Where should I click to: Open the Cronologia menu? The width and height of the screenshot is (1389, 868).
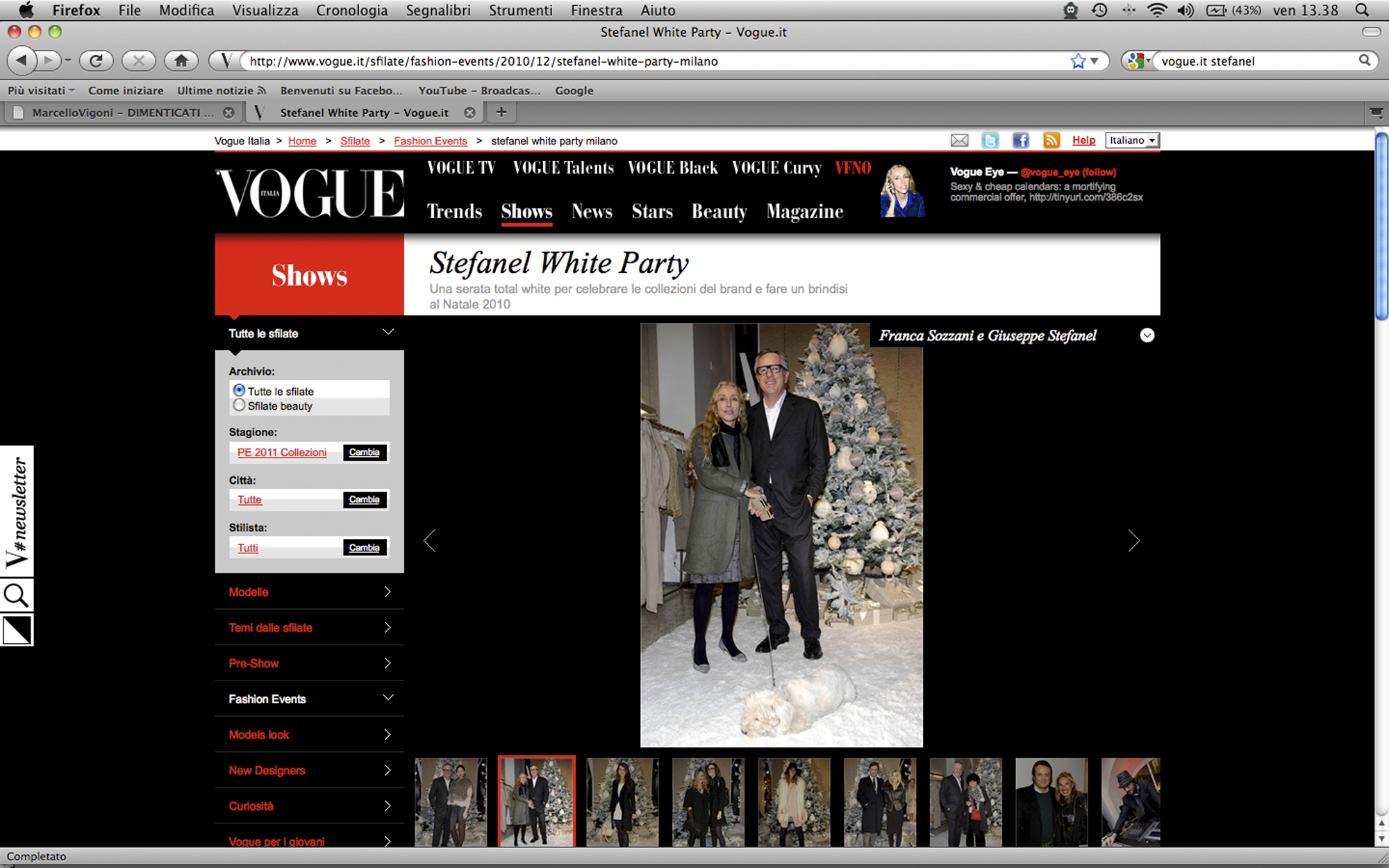tap(352, 10)
